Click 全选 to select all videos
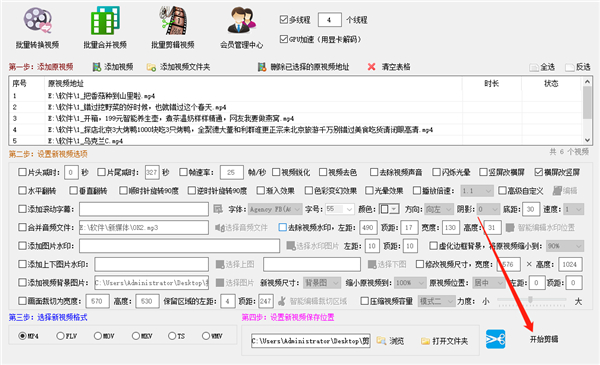The width and height of the screenshot is (600, 365). click(x=542, y=67)
